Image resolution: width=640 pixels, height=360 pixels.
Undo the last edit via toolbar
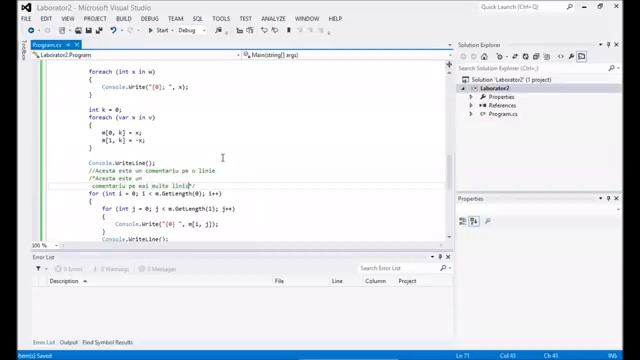(x=113, y=30)
